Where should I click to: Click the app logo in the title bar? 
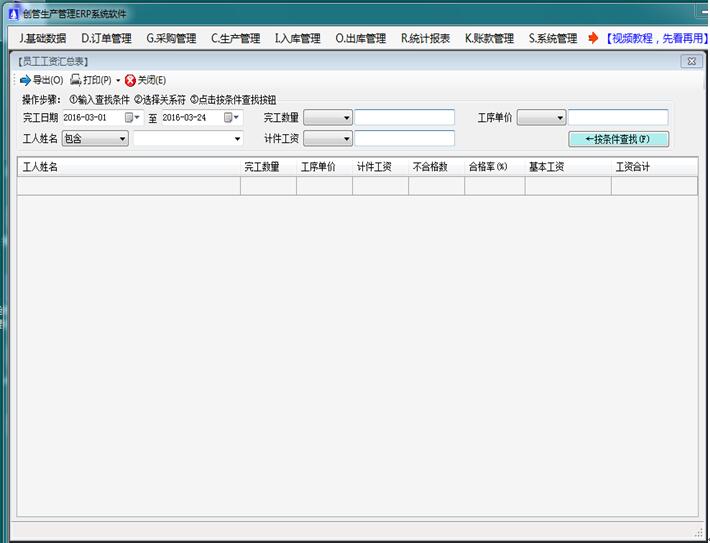12,13
